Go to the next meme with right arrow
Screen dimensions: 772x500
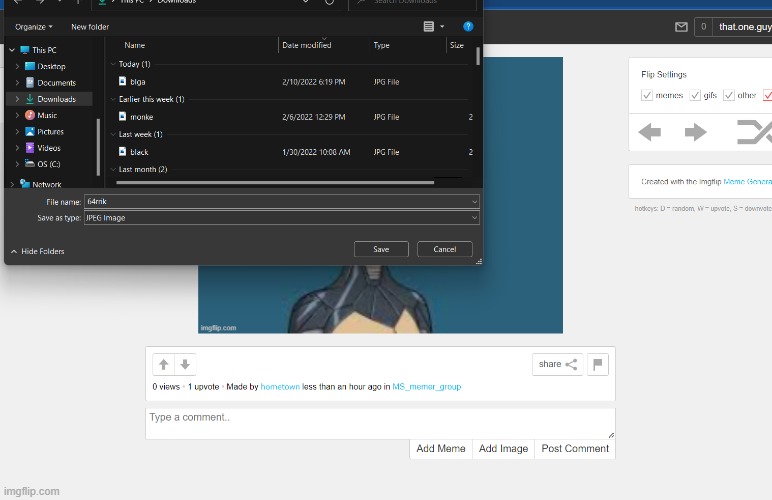pos(696,132)
